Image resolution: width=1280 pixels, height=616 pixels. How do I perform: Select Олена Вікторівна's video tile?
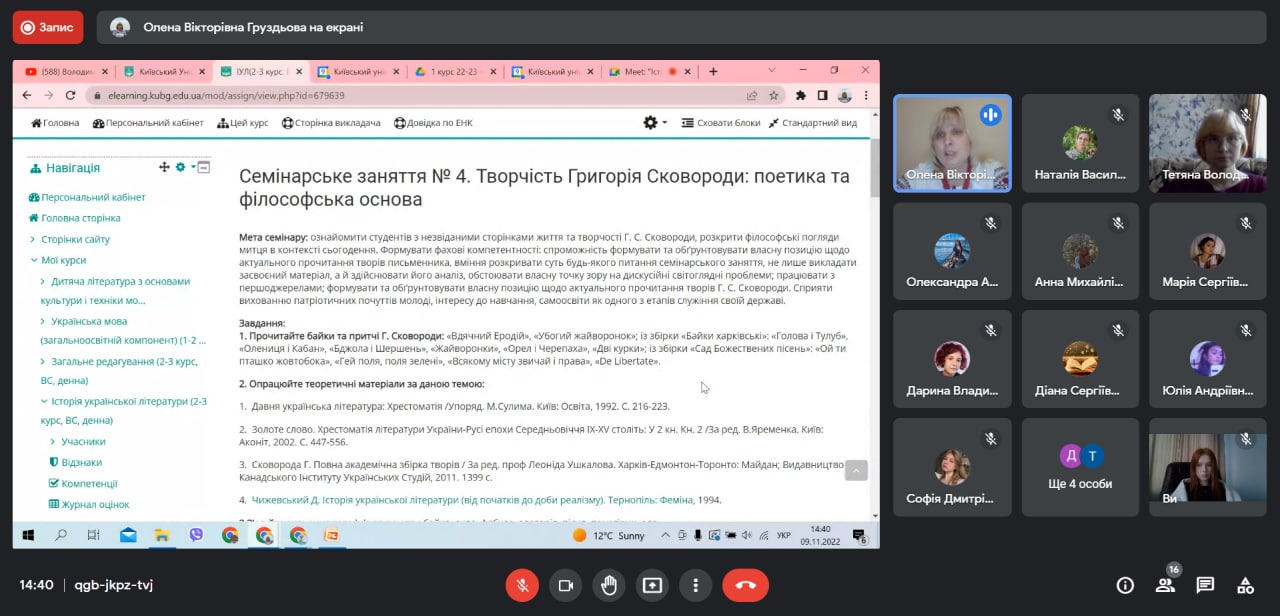(952, 143)
